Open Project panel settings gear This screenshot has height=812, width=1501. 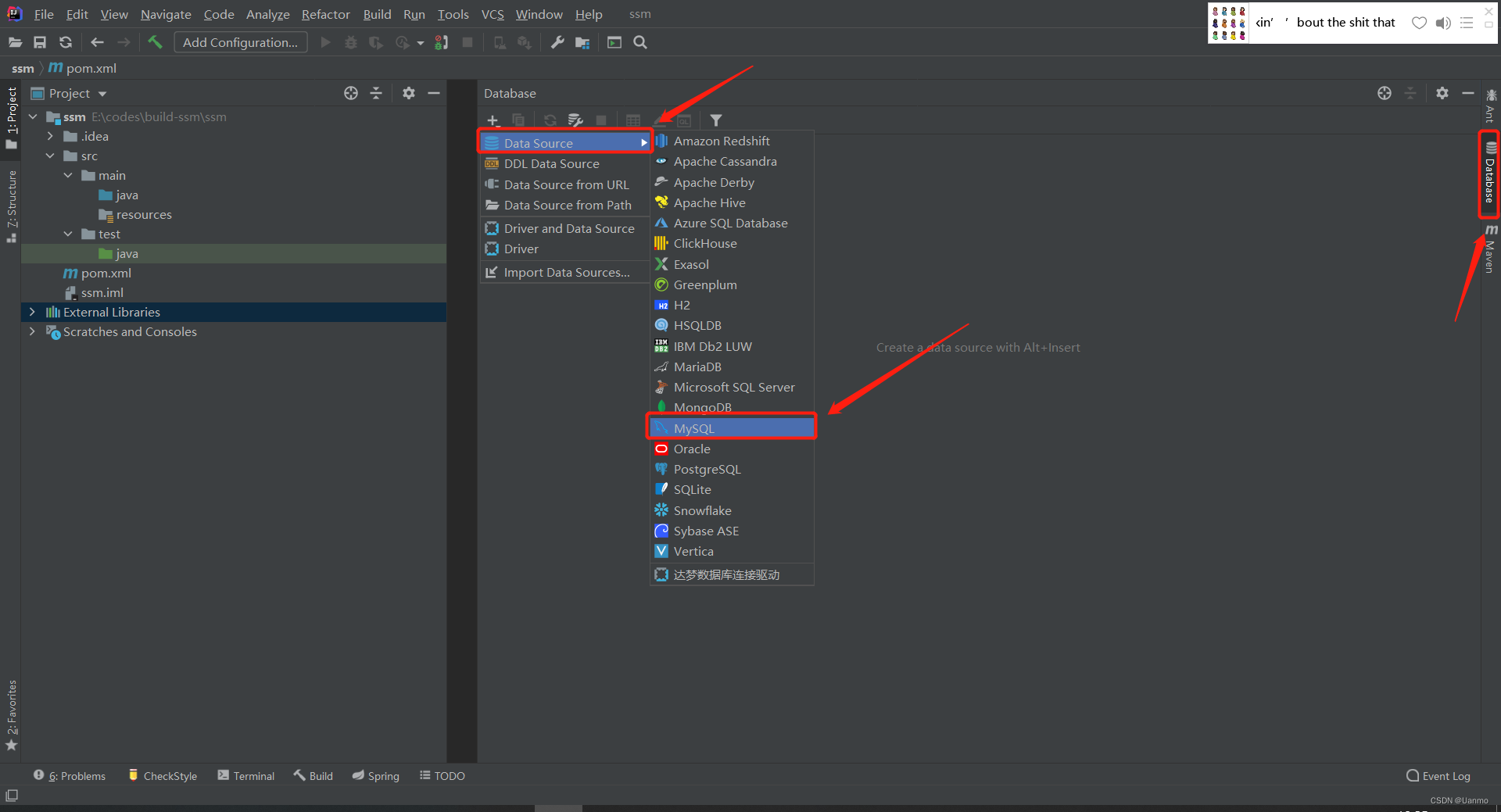408,93
